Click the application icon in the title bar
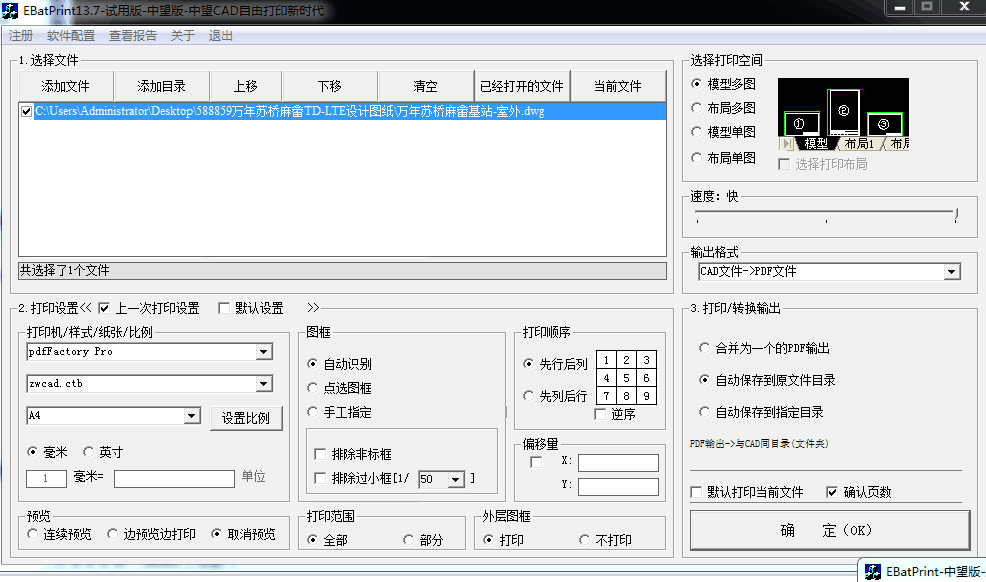Image resolution: width=986 pixels, height=582 pixels. (10, 9)
